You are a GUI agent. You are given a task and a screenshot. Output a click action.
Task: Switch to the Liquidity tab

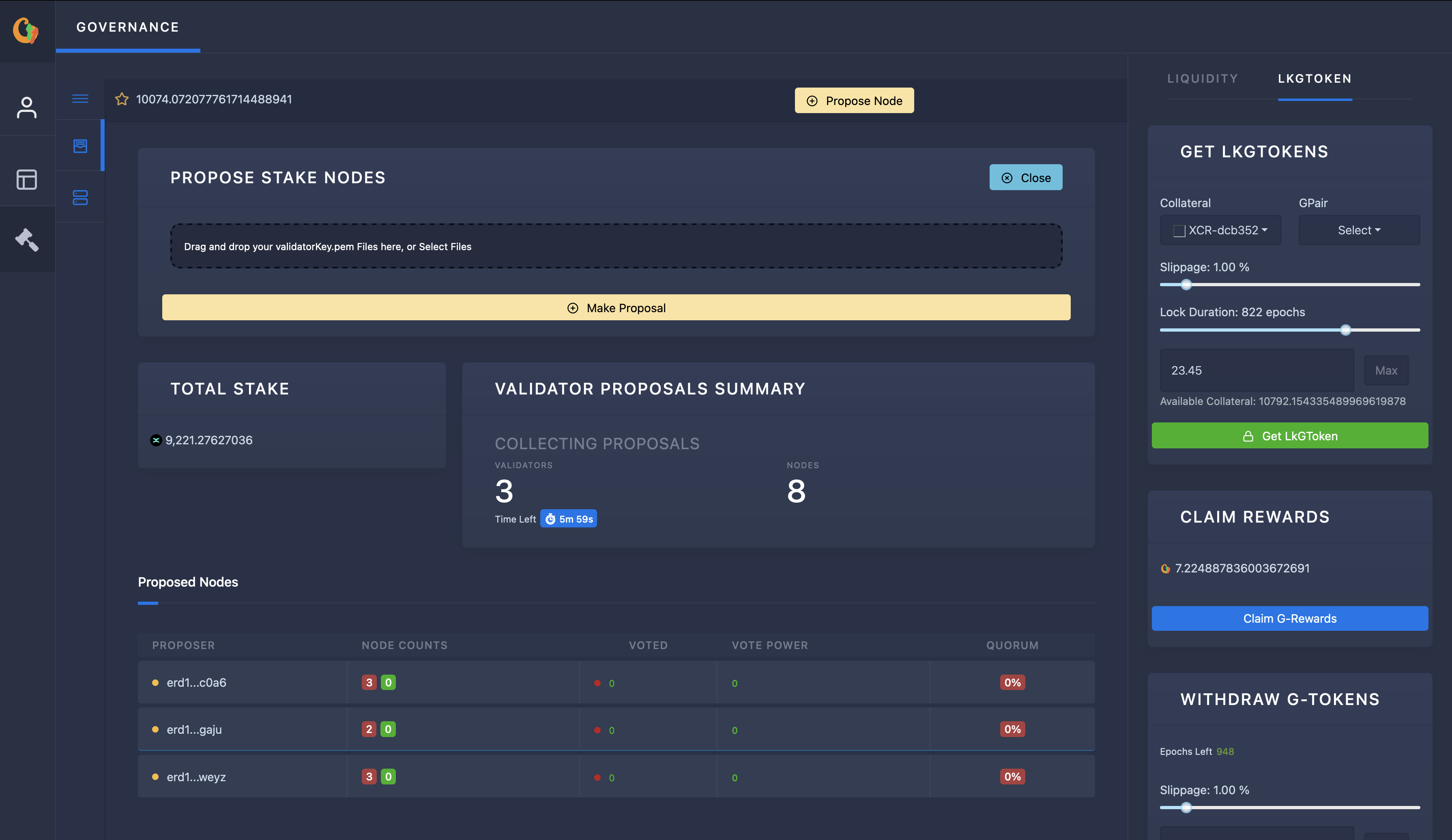[x=1202, y=79]
